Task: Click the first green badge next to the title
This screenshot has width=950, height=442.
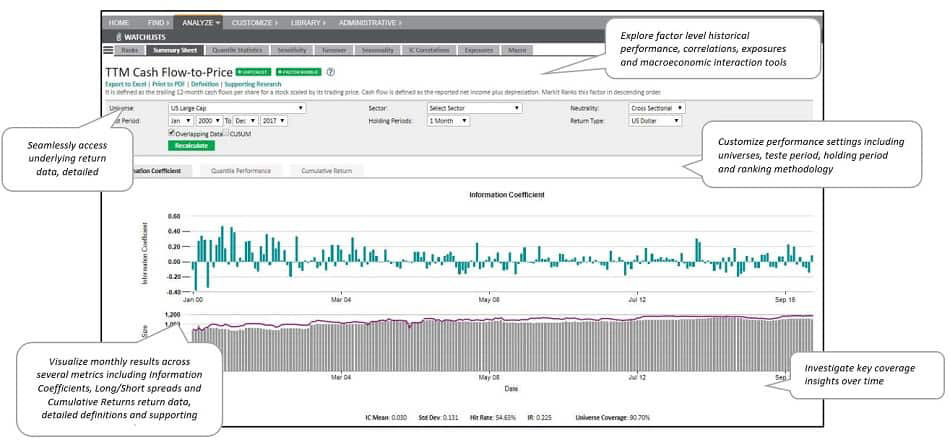Action: pos(254,72)
